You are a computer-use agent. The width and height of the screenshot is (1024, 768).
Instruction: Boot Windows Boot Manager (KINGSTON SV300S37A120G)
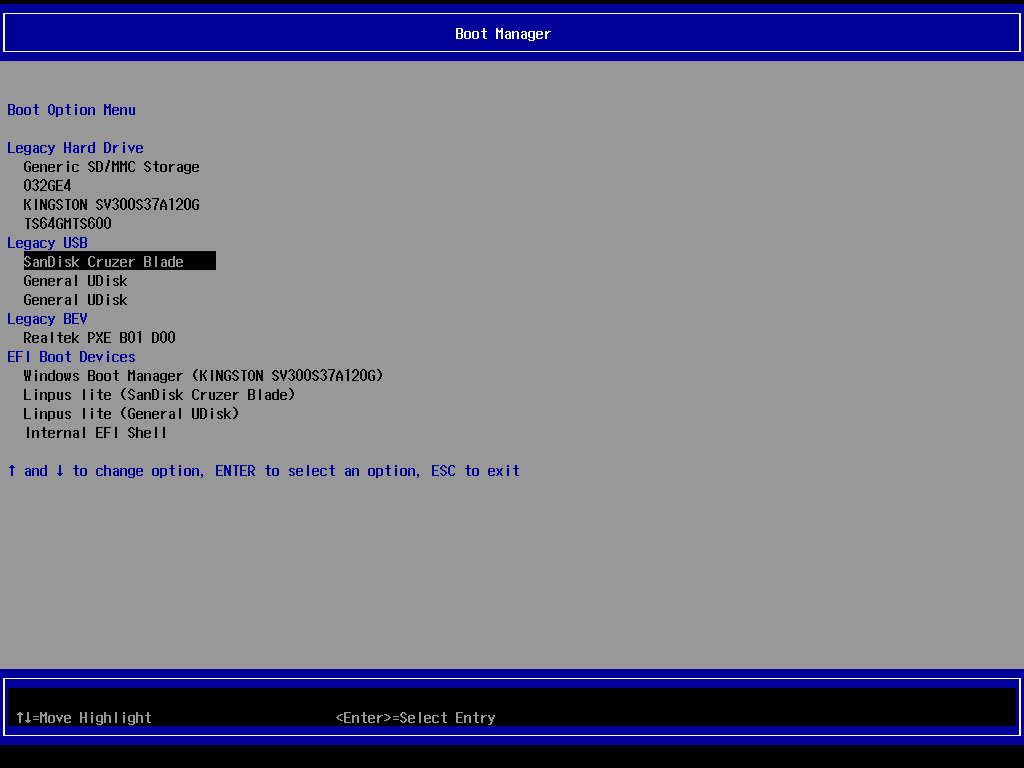point(203,376)
